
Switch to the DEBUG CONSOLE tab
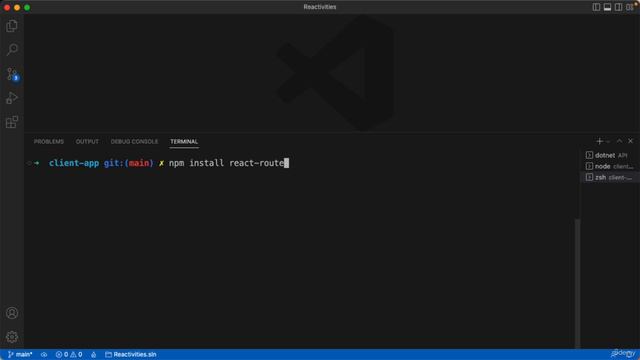(134, 142)
